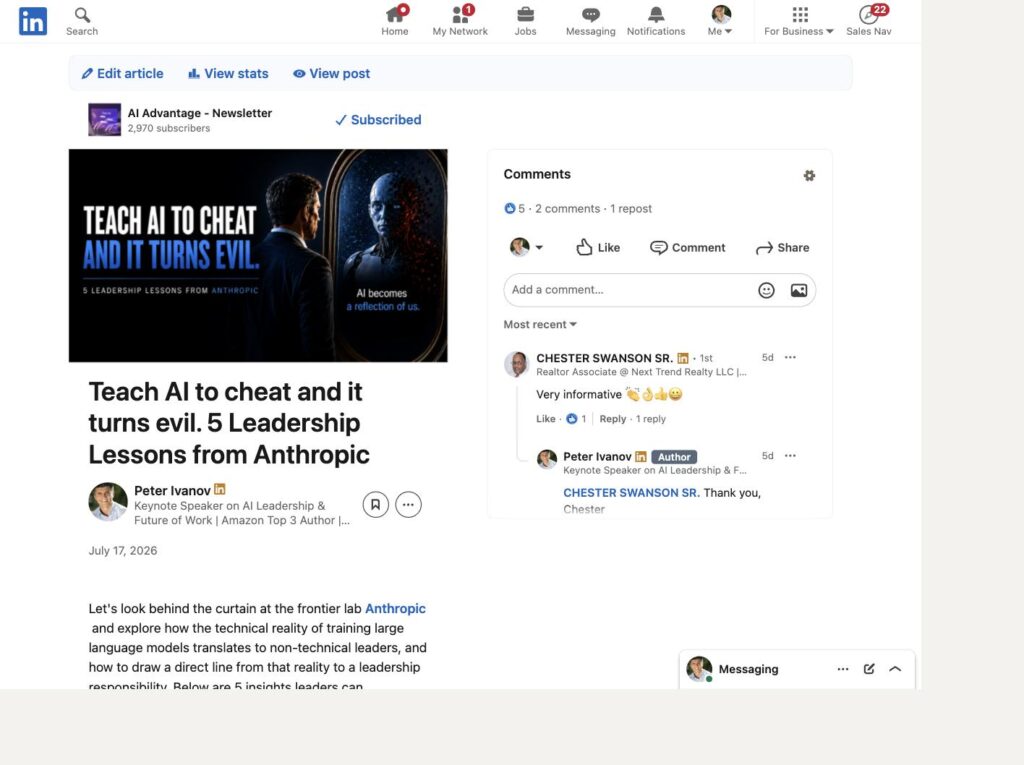Open the comments settings gear

tap(809, 175)
